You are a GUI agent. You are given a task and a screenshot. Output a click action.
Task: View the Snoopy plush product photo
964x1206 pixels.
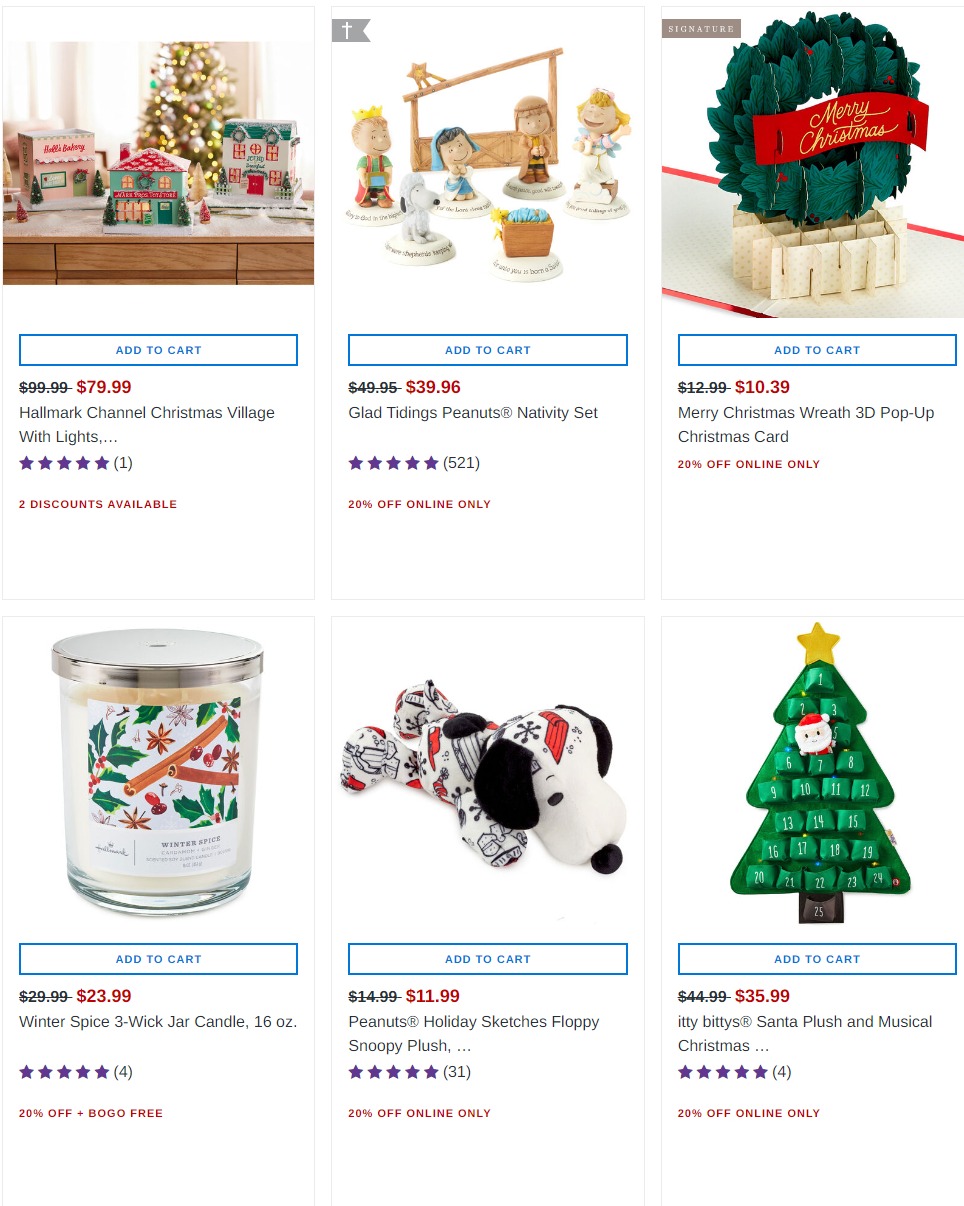pyautogui.click(x=488, y=777)
